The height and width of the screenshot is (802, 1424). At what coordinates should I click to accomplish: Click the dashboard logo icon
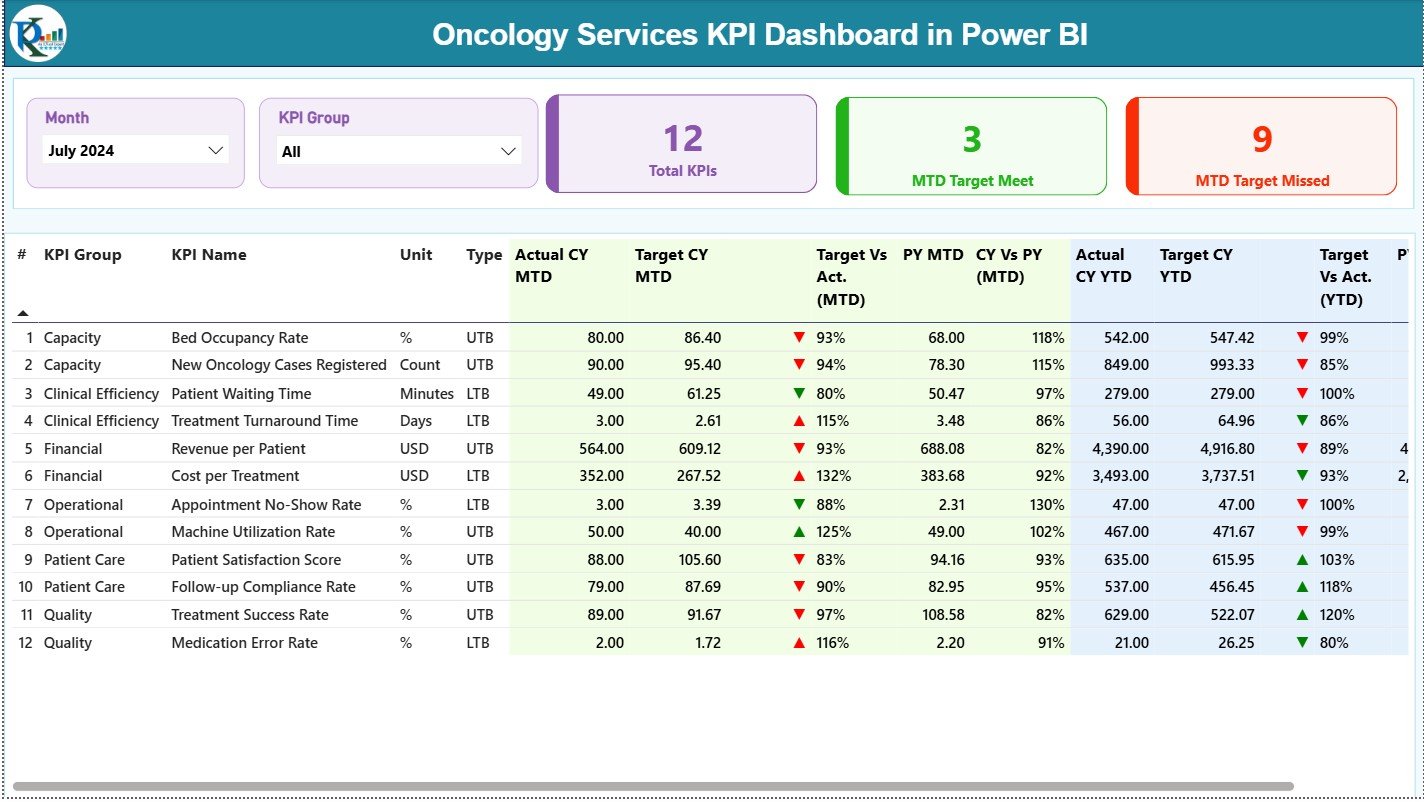point(37,34)
